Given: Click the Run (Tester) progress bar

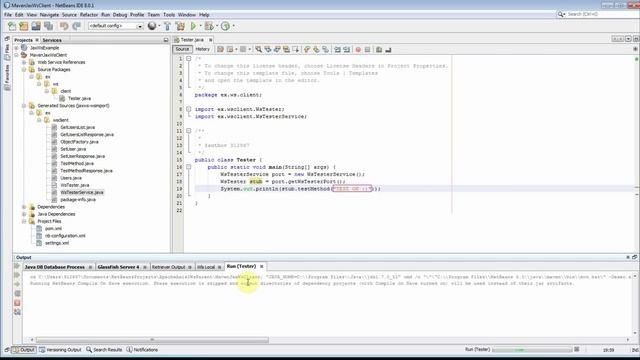Looking at the screenshot, I should [531, 350].
